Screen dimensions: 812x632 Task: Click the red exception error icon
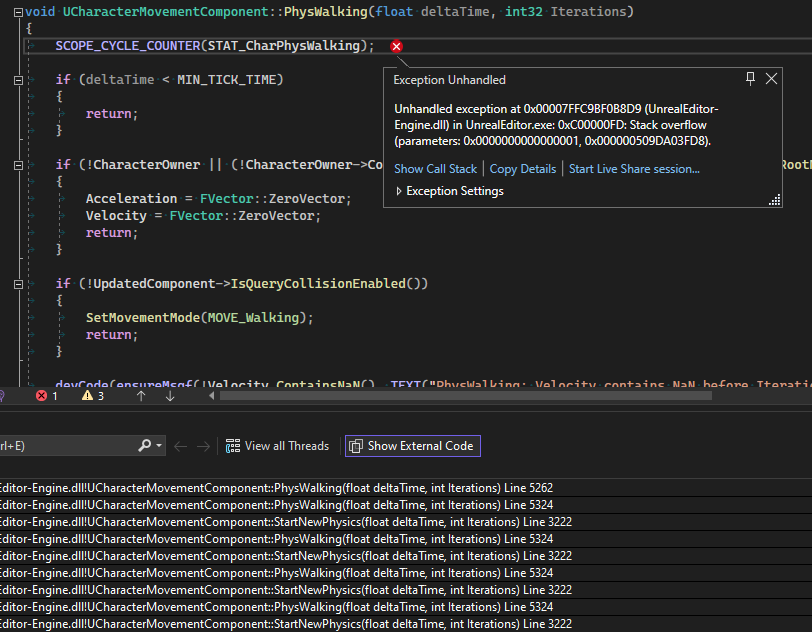pos(397,47)
